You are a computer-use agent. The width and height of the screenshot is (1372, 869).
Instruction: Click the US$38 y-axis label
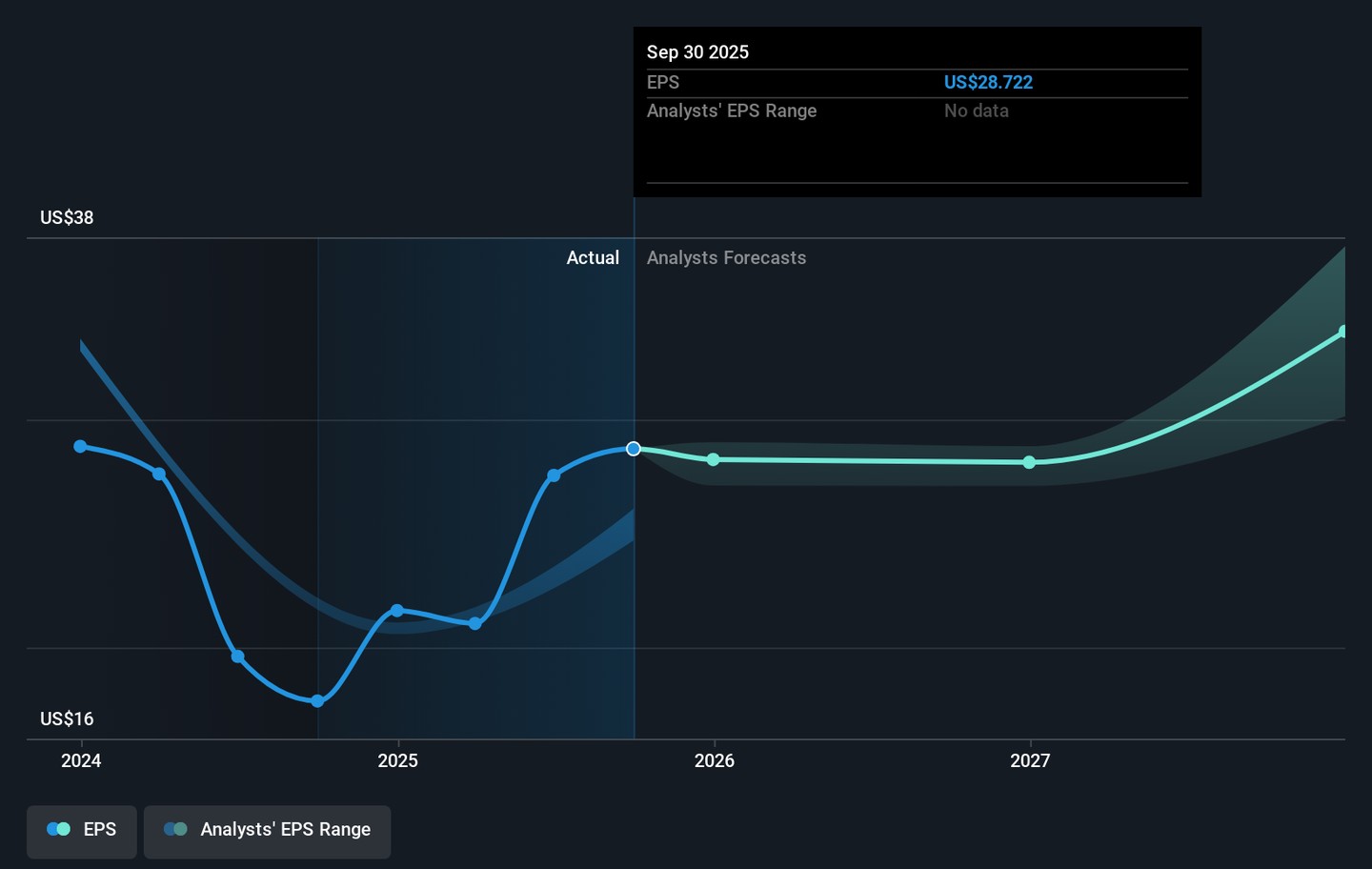point(67,217)
